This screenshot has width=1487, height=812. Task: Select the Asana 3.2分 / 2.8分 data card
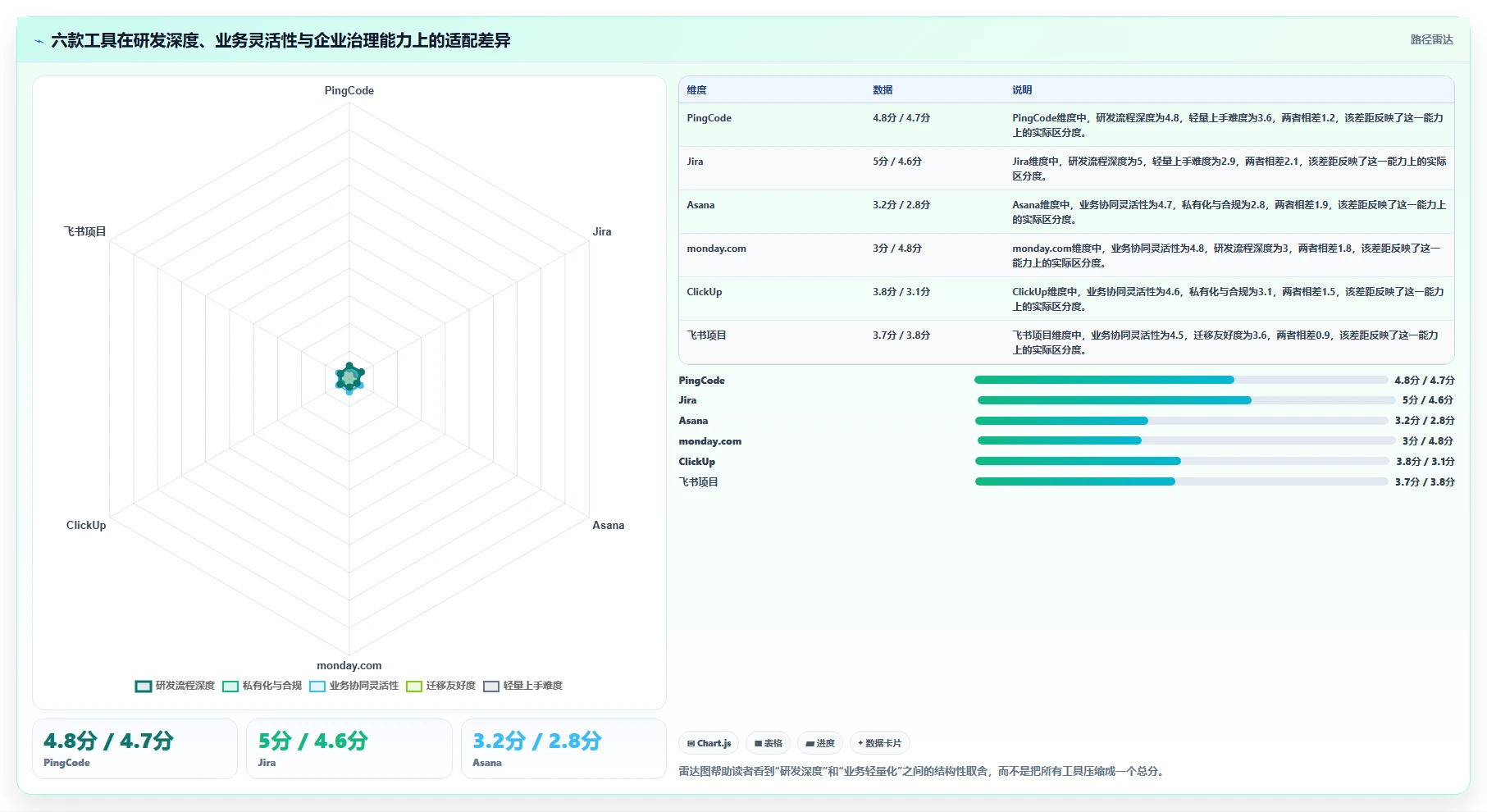(563, 749)
